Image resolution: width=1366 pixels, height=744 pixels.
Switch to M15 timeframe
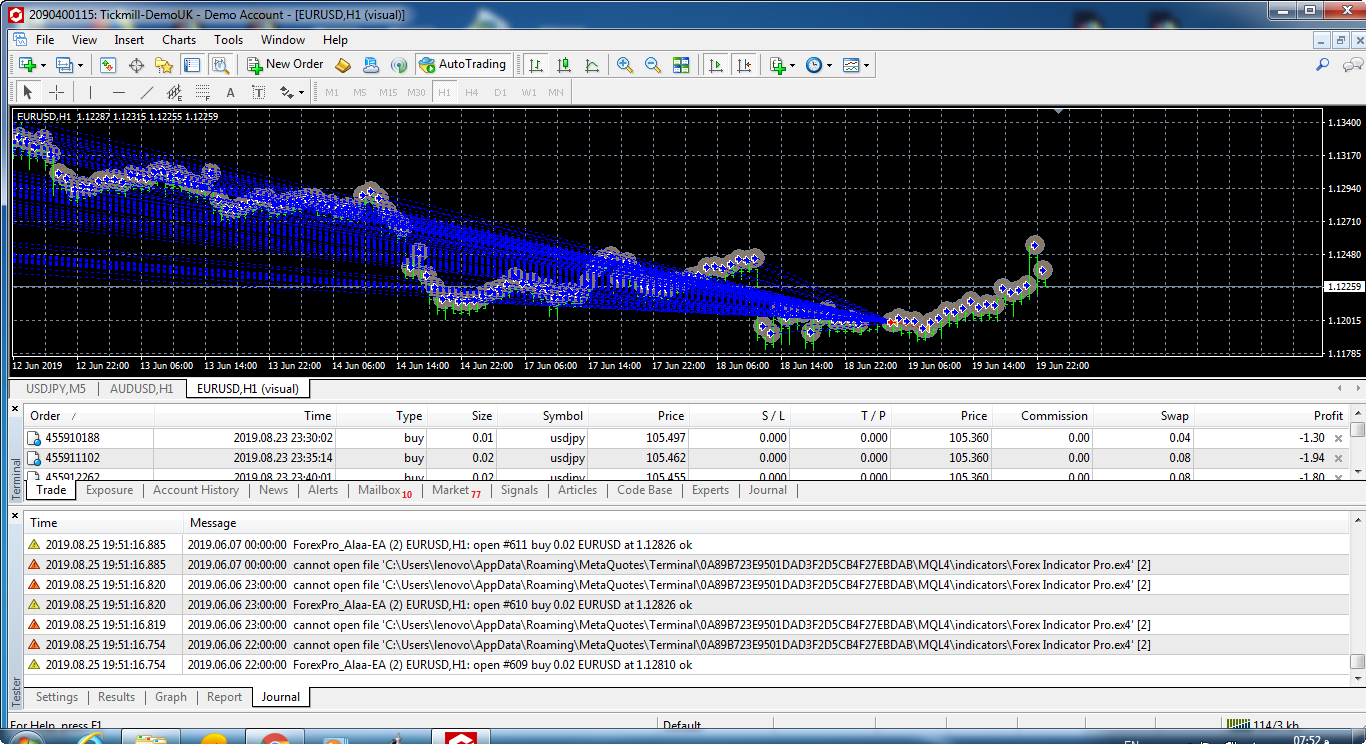click(388, 92)
